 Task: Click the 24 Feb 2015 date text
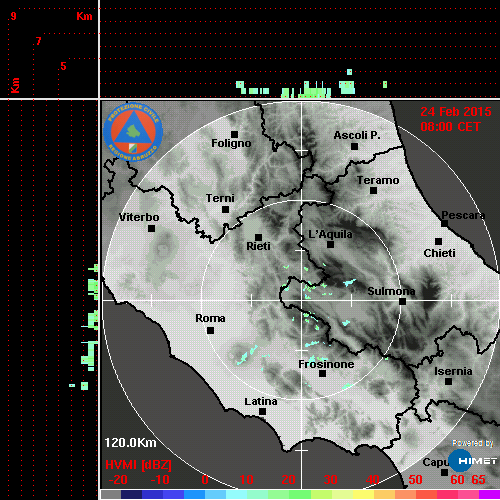(x=456, y=112)
